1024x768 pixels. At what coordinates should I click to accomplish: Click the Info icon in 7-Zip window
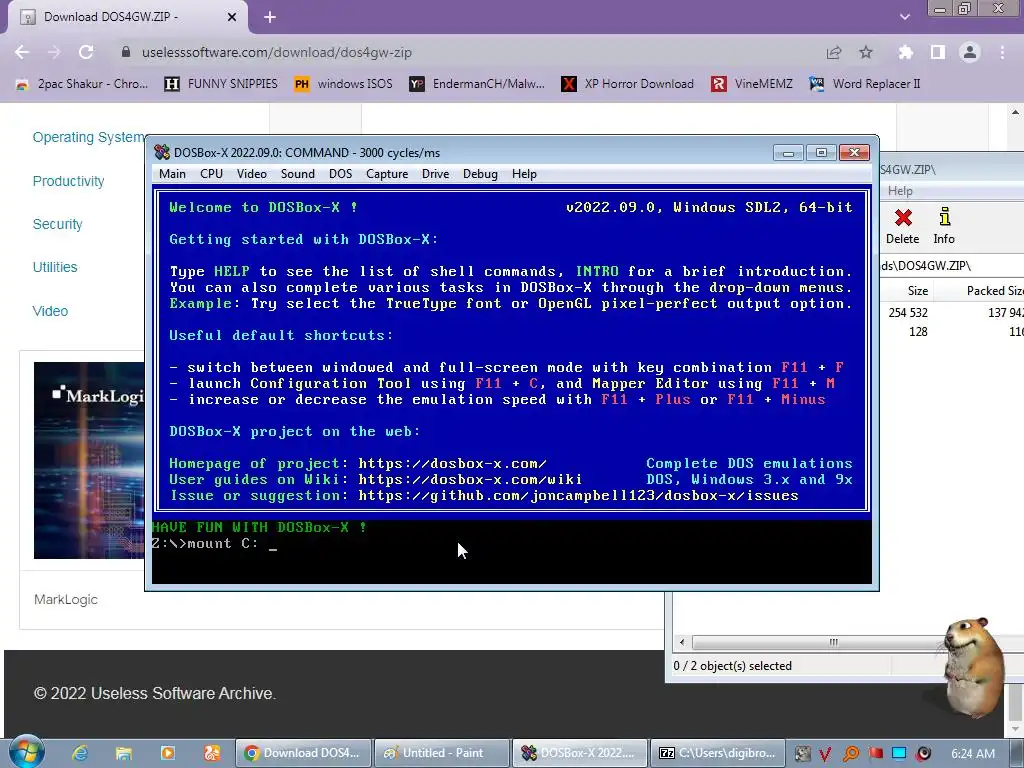[944, 226]
